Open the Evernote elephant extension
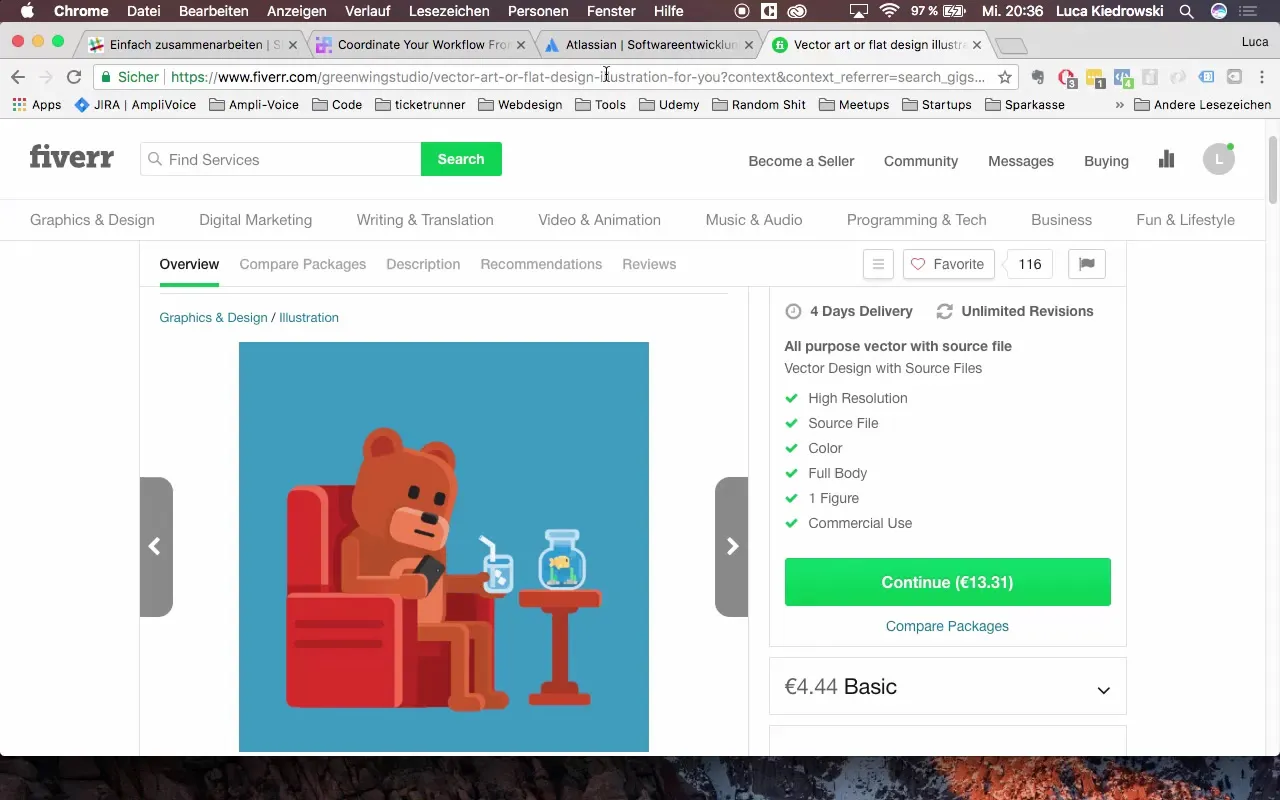1280x800 pixels. click(x=1038, y=77)
